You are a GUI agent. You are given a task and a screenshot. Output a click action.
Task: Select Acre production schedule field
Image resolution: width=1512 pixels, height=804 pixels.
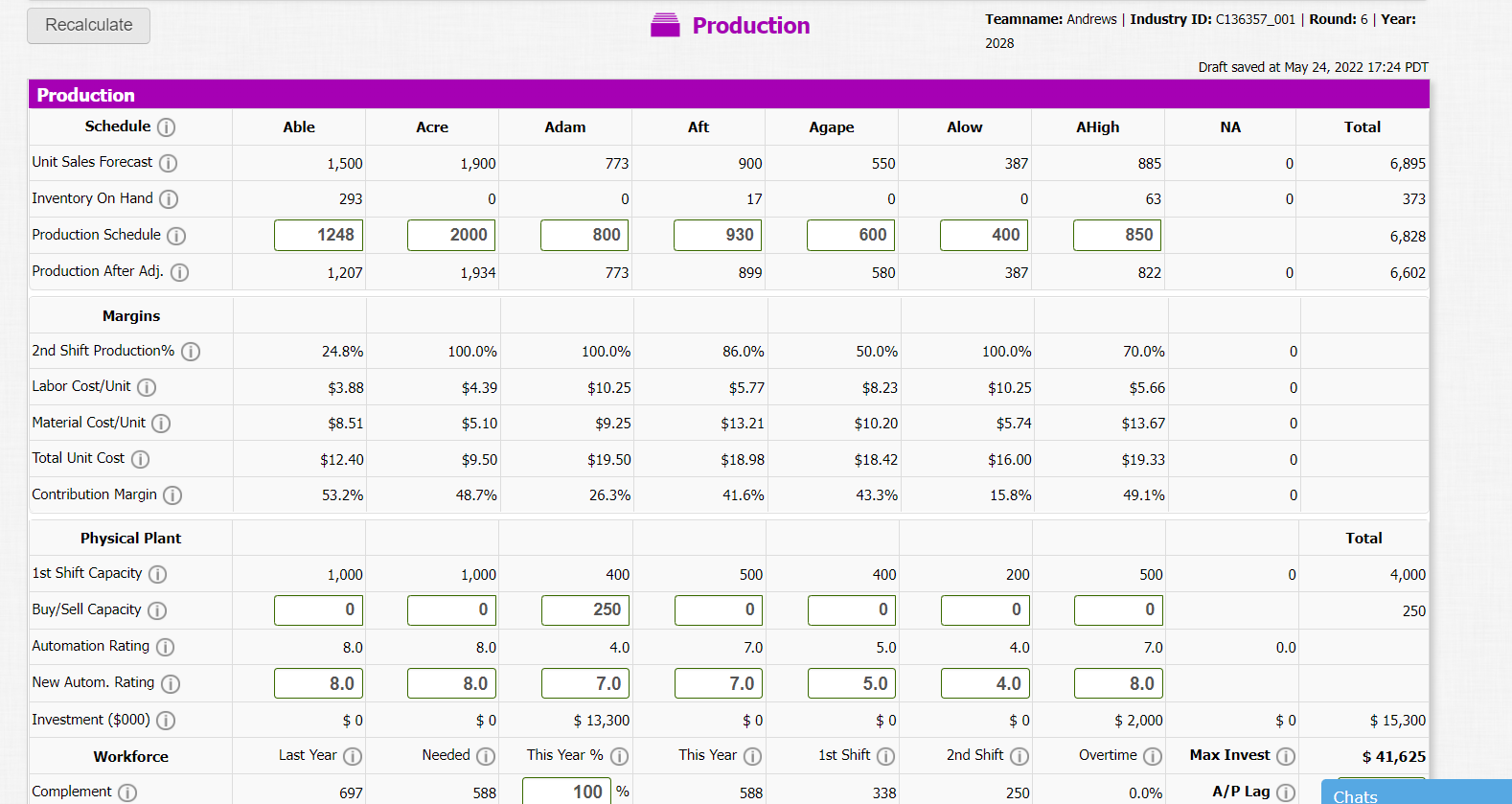(452, 236)
